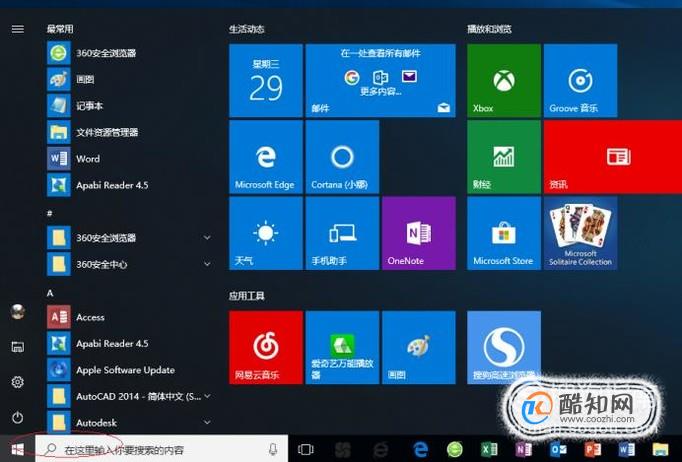This screenshot has height=462, width=682.
Task: Open the 360安全中心 folder entry
Action: (x=130, y=264)
